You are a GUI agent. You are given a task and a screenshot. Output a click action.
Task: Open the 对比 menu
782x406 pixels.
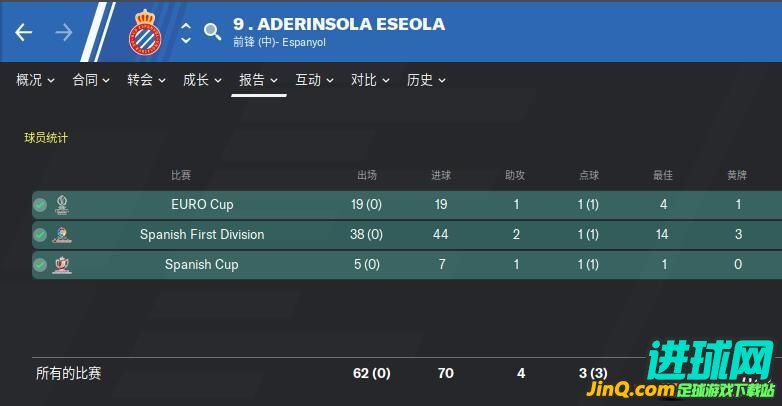(x=370, y=80)
